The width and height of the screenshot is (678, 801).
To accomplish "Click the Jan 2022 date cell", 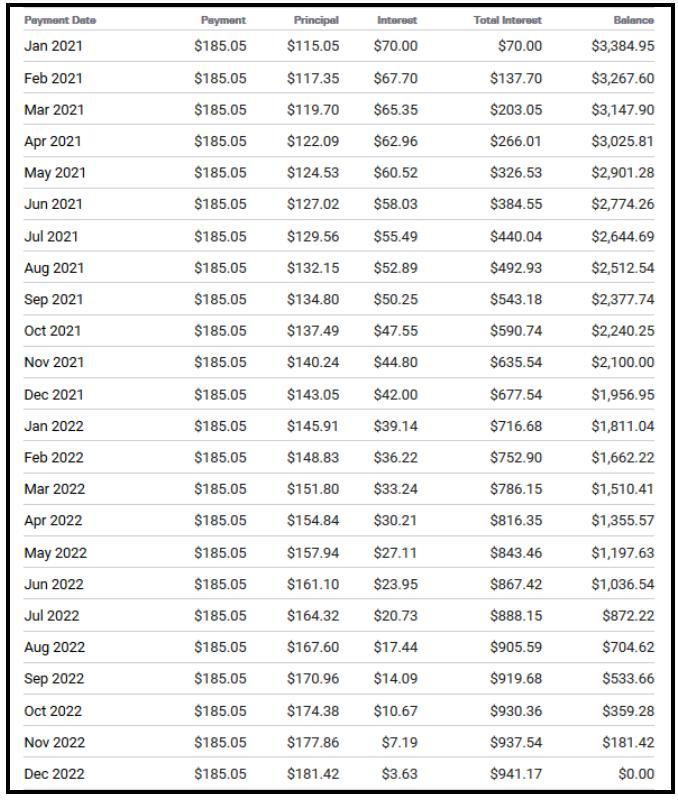I will (53, 426).
